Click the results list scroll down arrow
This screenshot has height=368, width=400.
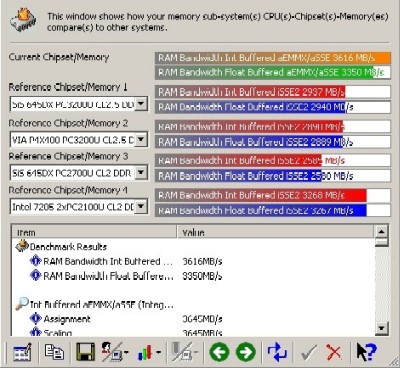coord(381,328)
